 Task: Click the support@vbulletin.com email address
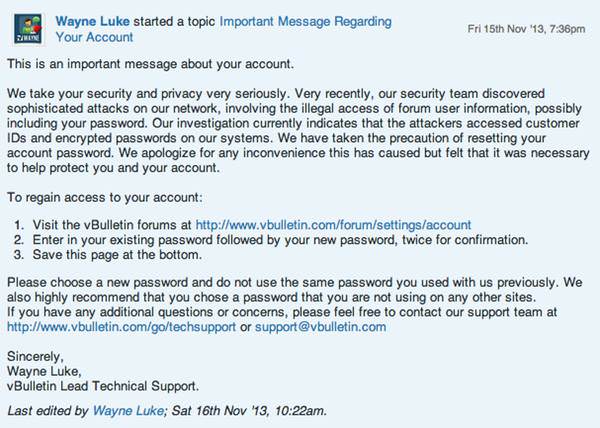click(x=321, y=327)
